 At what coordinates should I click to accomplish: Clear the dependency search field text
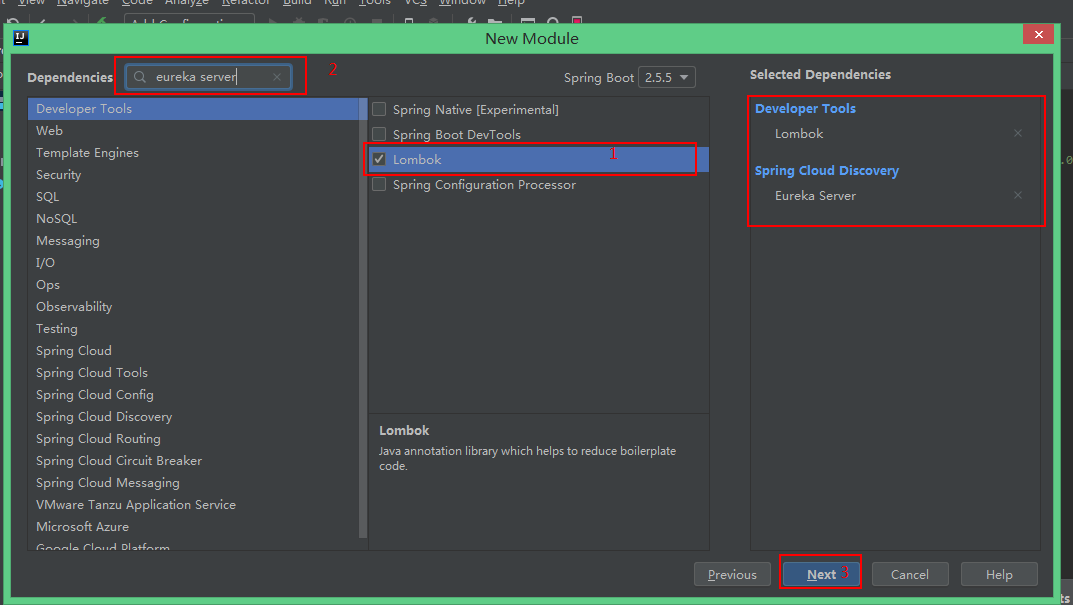(x=276, y=77)
